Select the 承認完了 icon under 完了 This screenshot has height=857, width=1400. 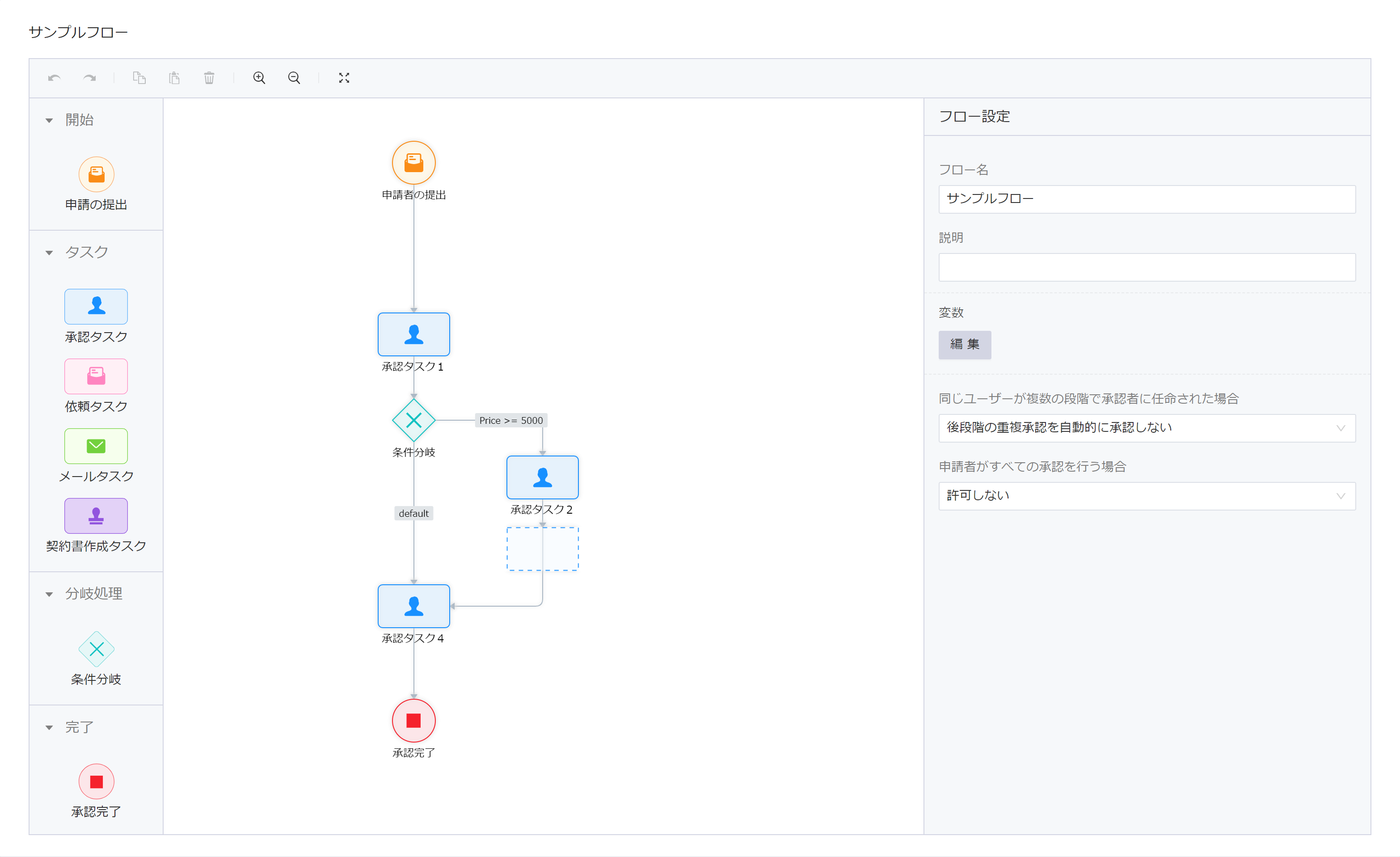tap(96, 782)
